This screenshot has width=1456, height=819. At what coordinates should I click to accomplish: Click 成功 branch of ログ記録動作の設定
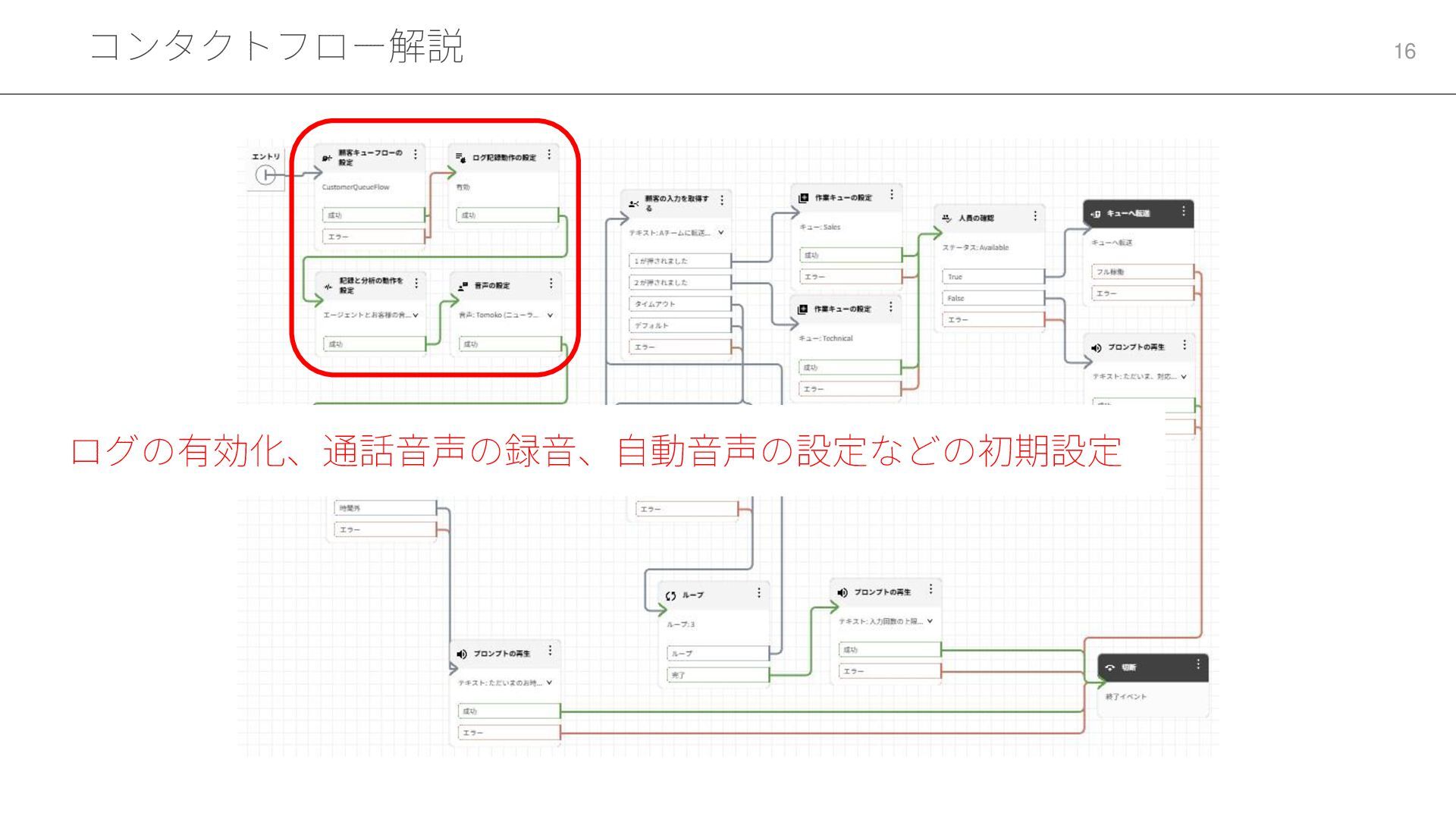(507, 215)
